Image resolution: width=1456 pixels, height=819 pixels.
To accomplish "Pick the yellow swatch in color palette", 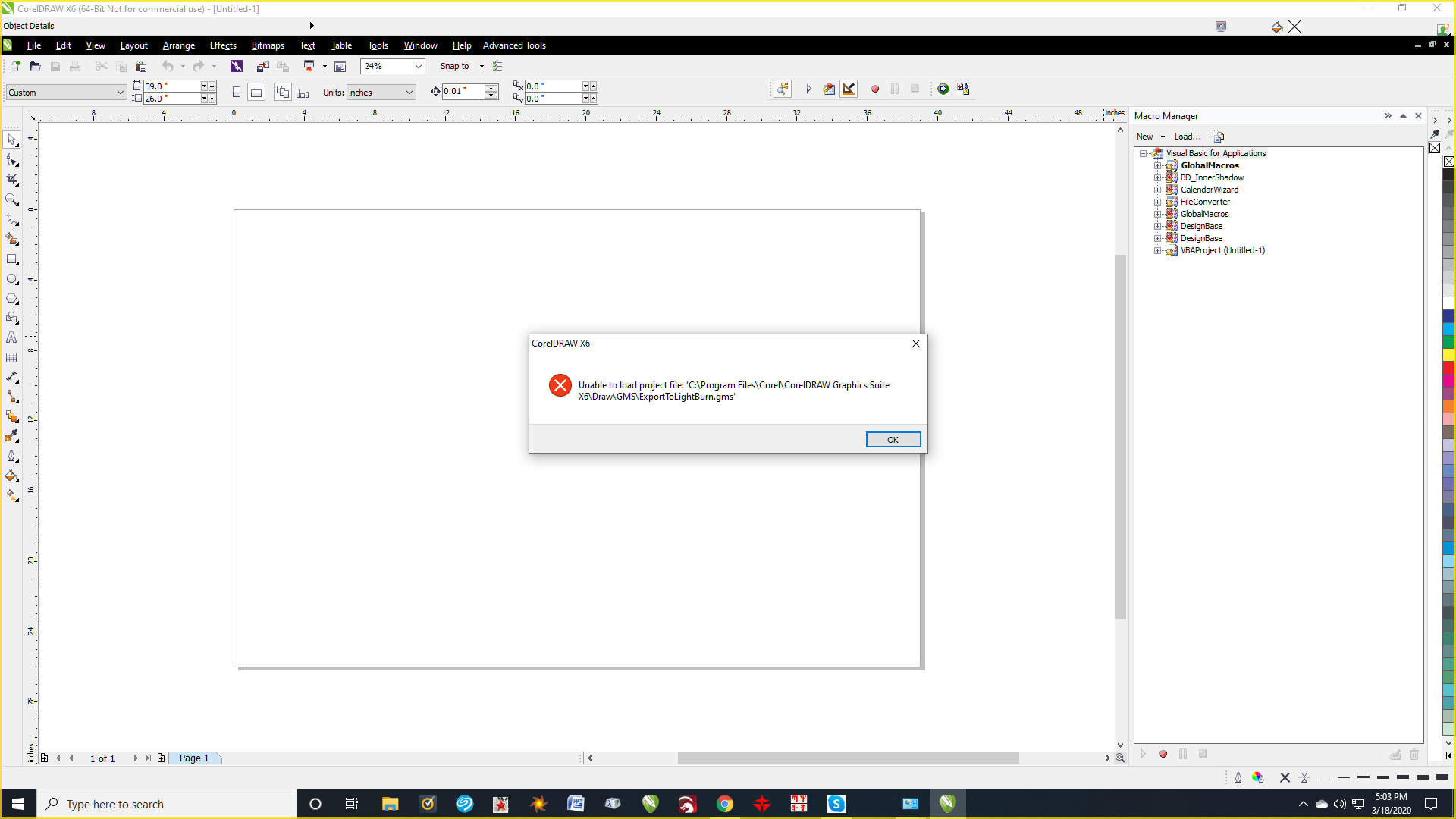I will [1448, 355].
